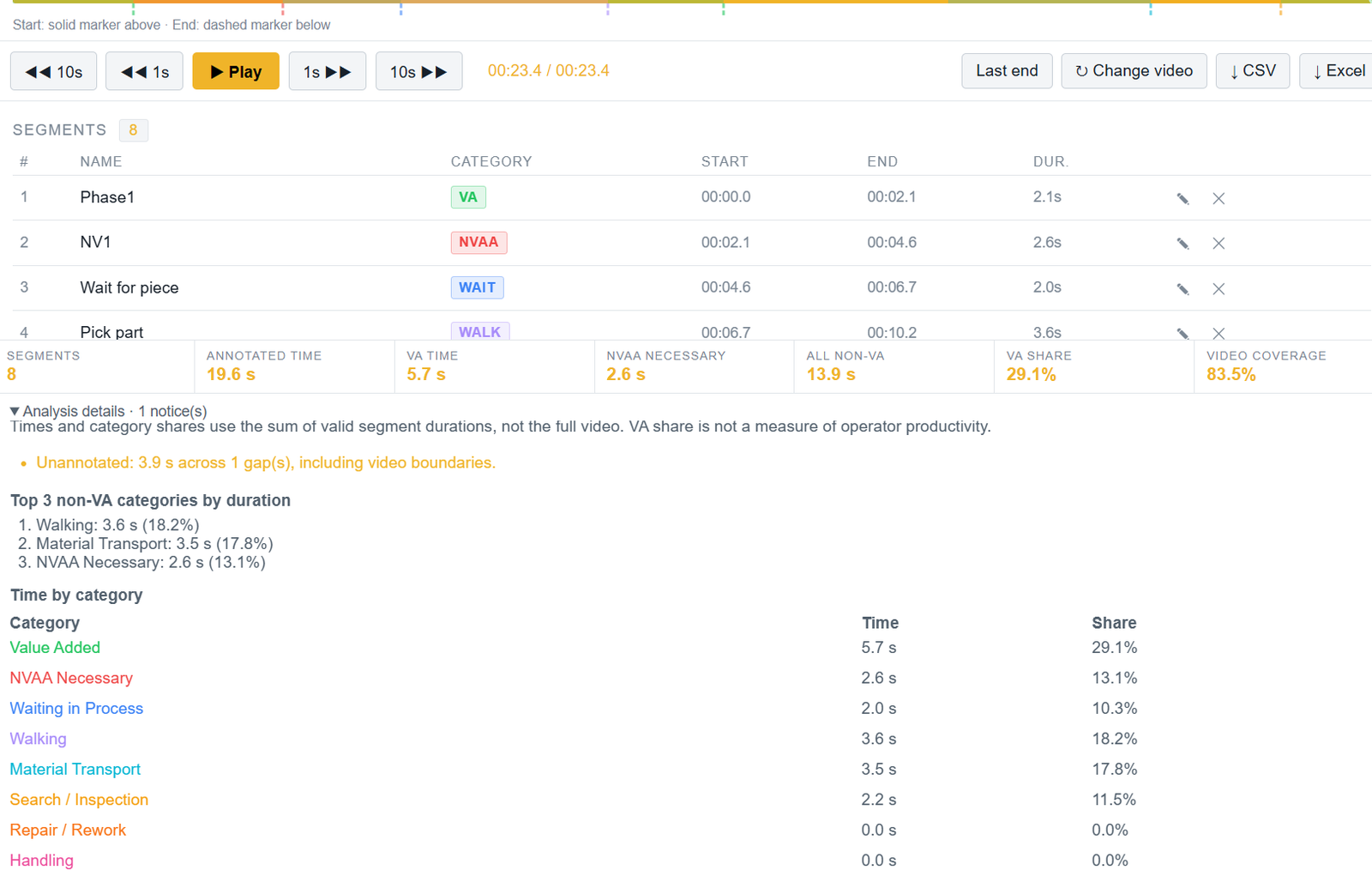Edit the Pick part segment

(1182, 333)
